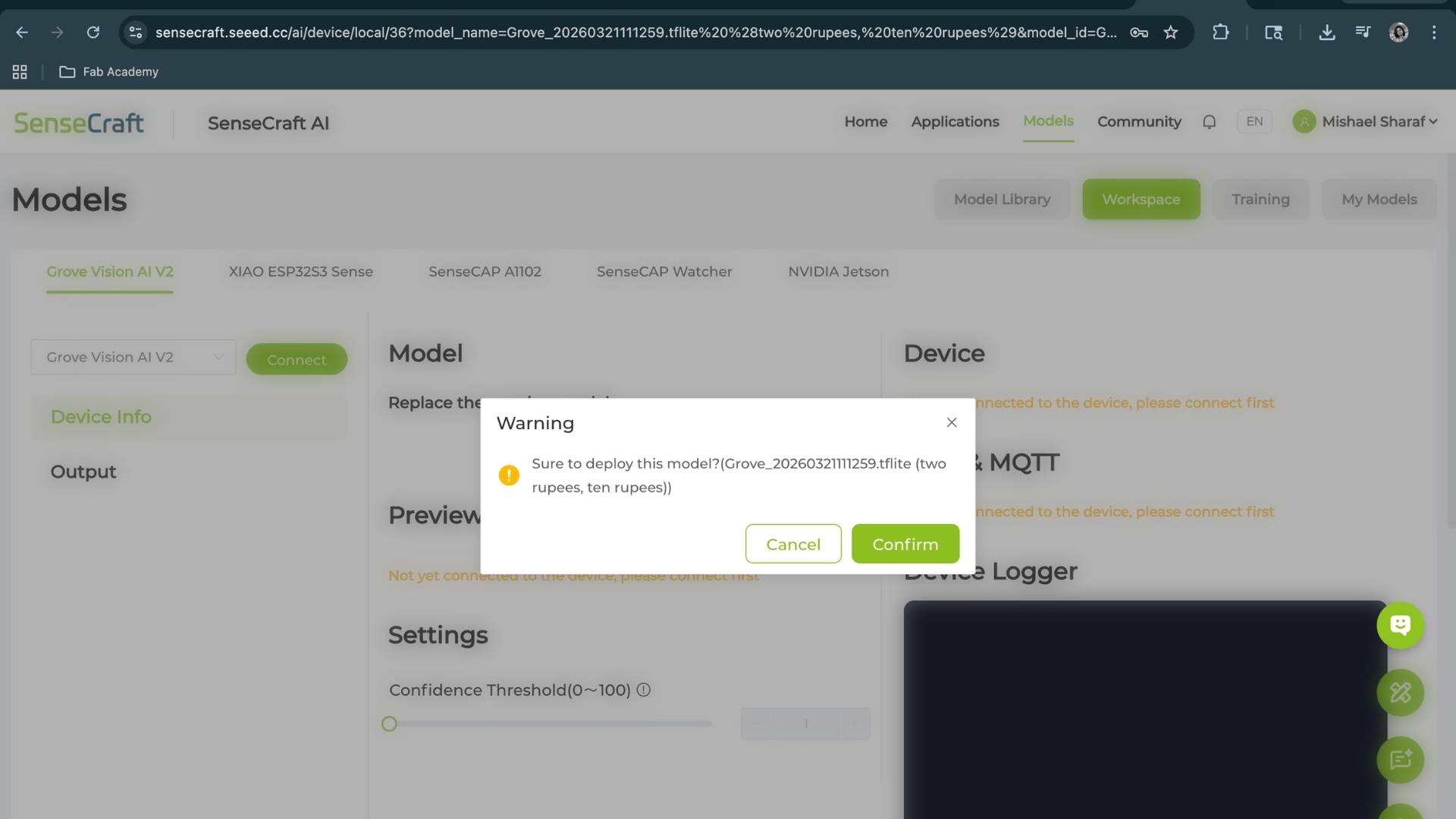
Task: Expand the Grove Vision AI V2 device dropdown
Action: (133, 357)
